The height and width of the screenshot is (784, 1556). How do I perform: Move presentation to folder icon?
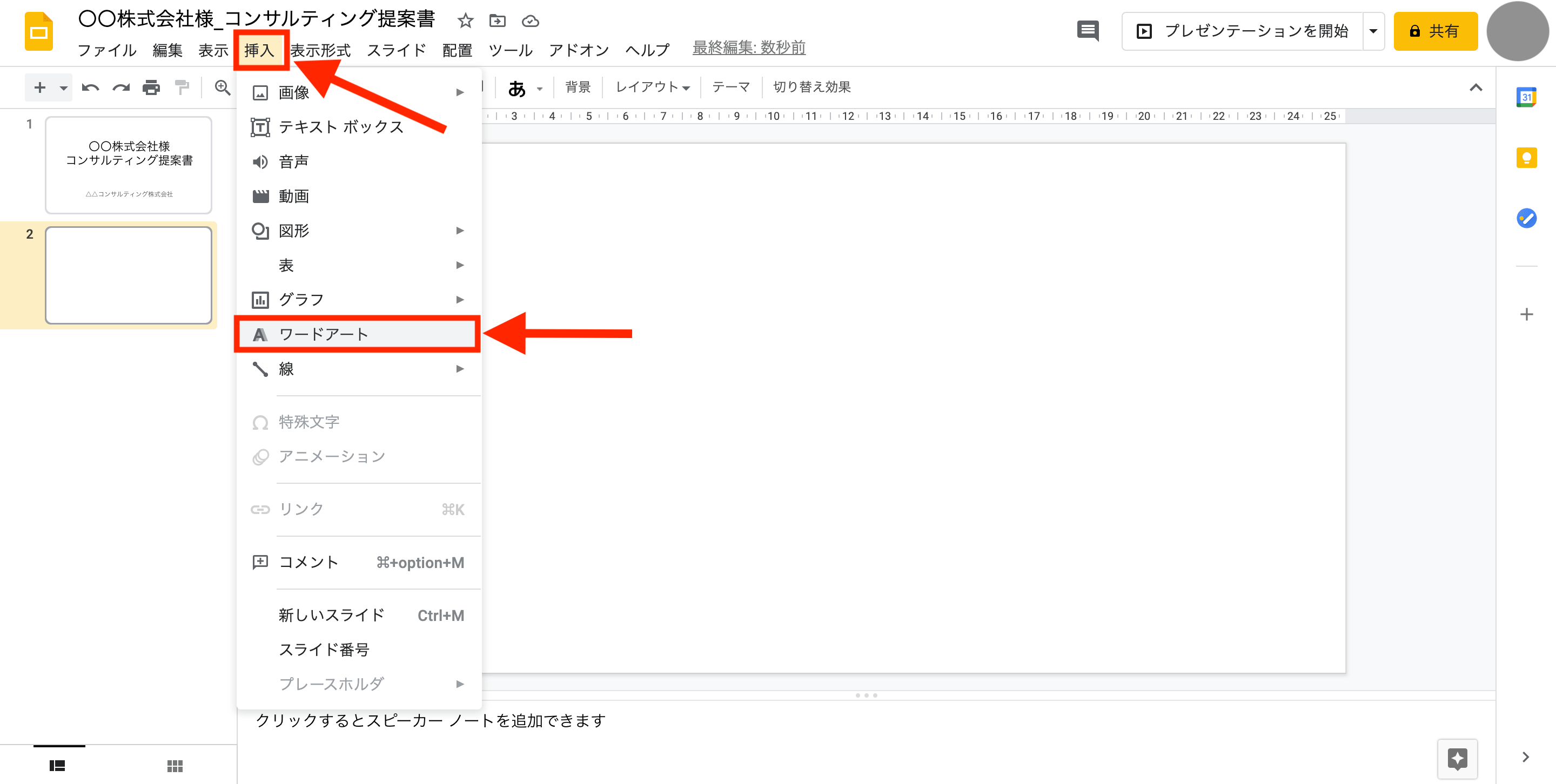coord(497,21)
